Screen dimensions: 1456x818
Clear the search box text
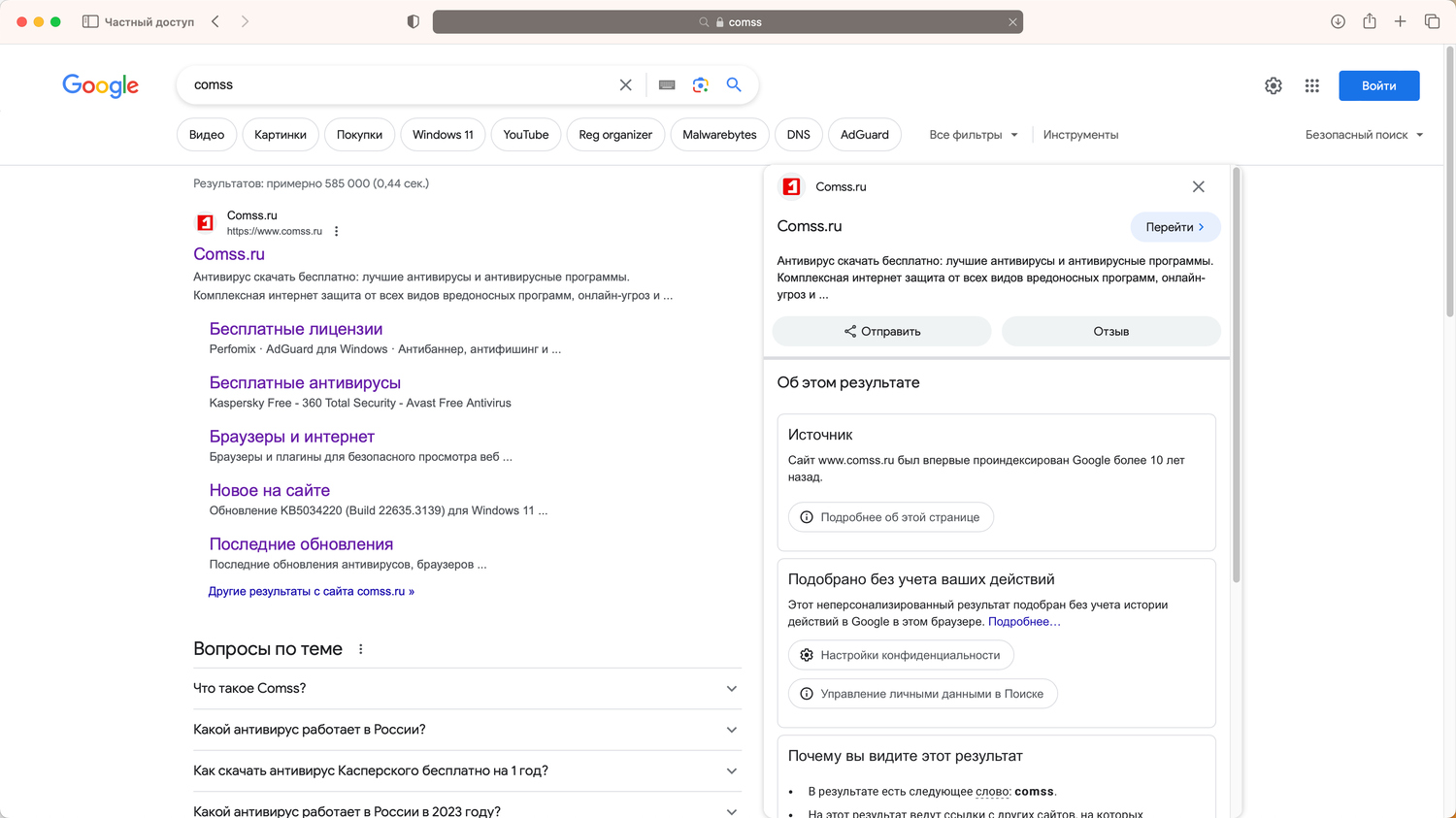(626, 85)
